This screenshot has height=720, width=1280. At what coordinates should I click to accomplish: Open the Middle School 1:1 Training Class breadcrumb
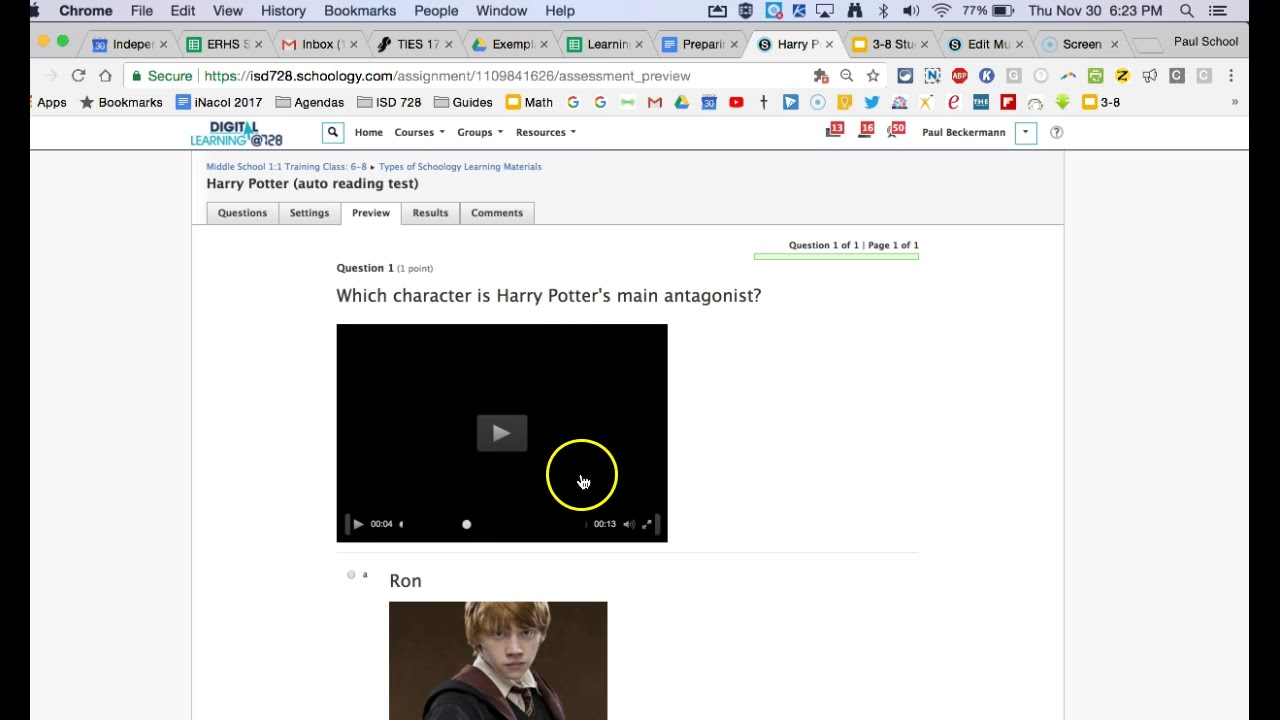286,167
